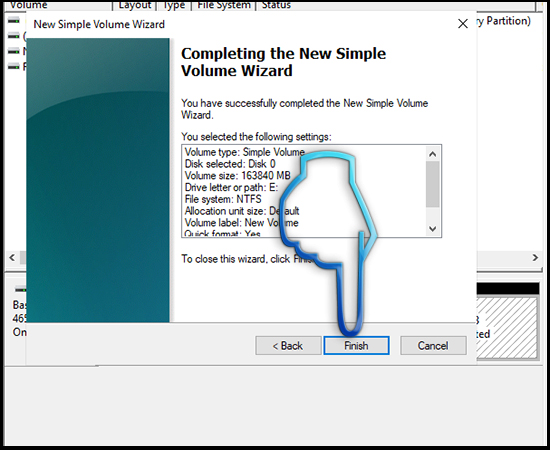Screen dimensions: 550x450
Task: Click right arrow of Disk Management horizontal scrollbar
Action: click(x=535, y=257)
